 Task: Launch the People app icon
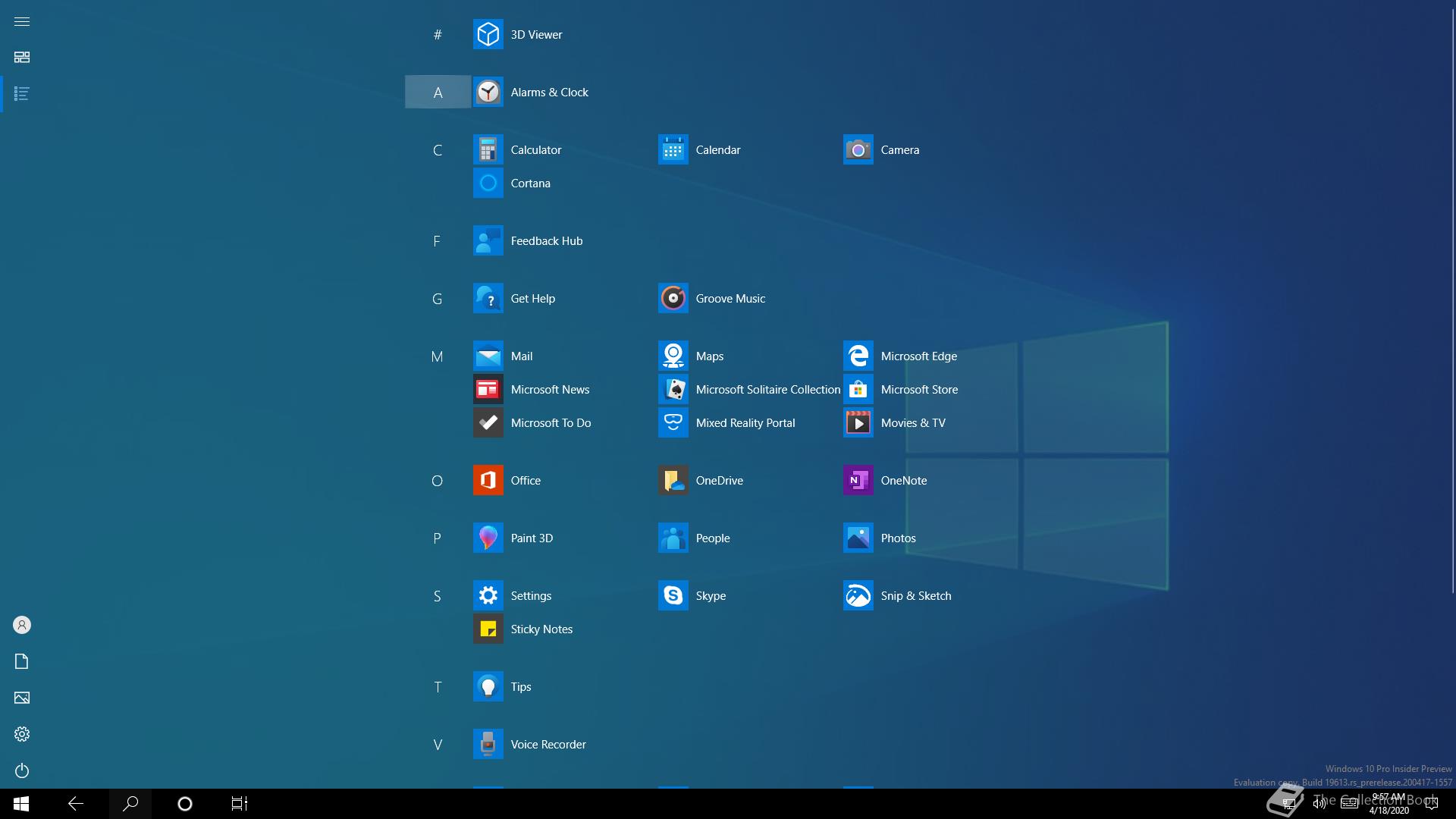click(673, 538)
